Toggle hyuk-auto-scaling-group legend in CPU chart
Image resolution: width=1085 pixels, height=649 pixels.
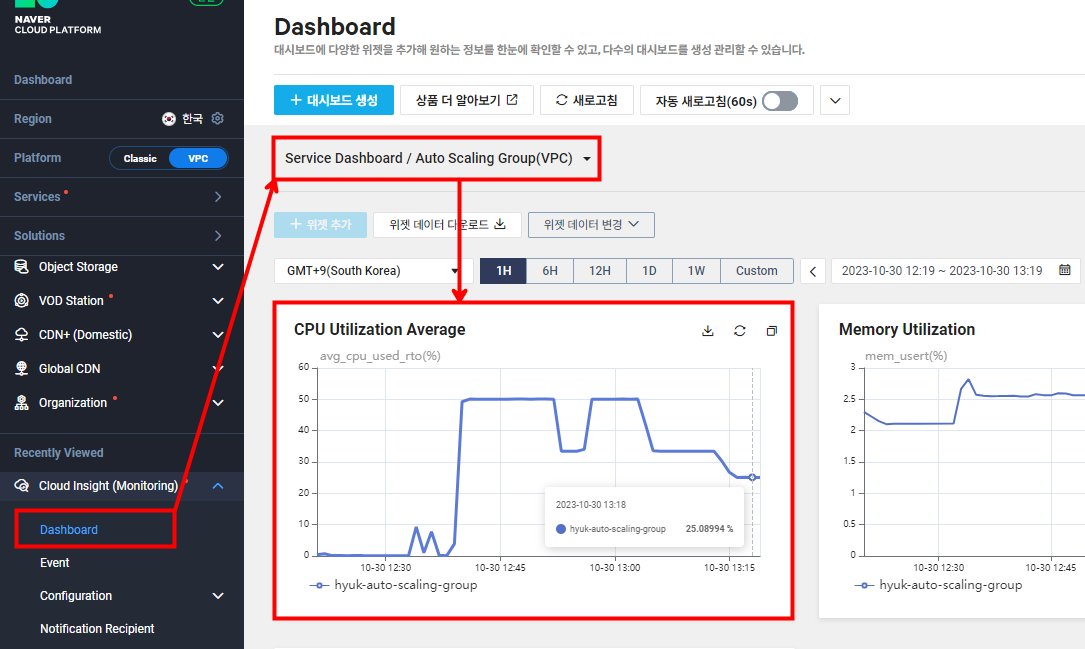coord(394,585)
